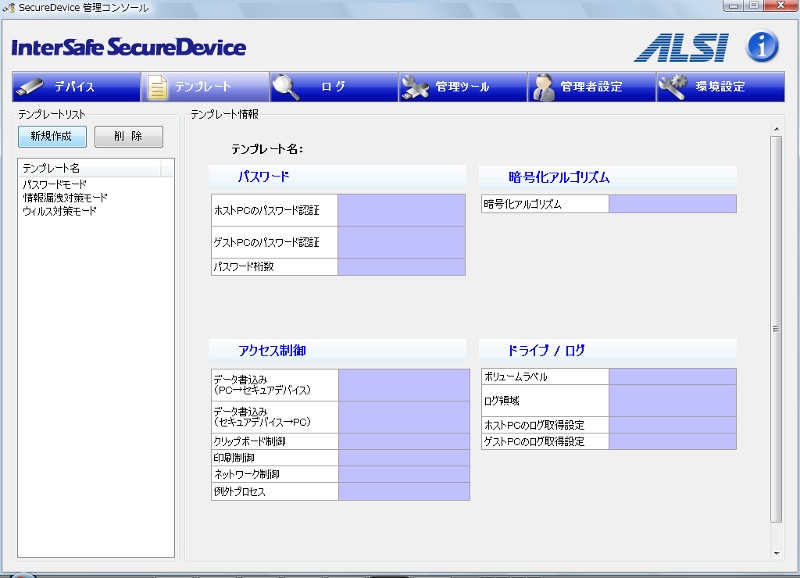The image size is (800, 578).
Task: Click the 暗号化アルゴリズム section header
Action: [608, 177]
